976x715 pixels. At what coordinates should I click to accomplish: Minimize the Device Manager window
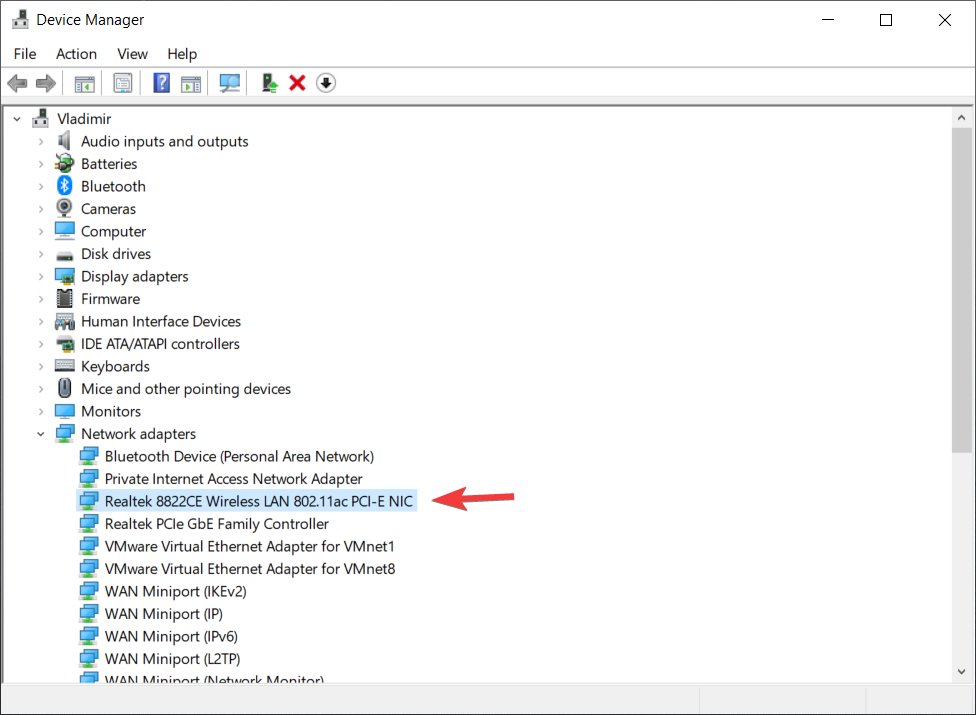(x=828, y=20)
